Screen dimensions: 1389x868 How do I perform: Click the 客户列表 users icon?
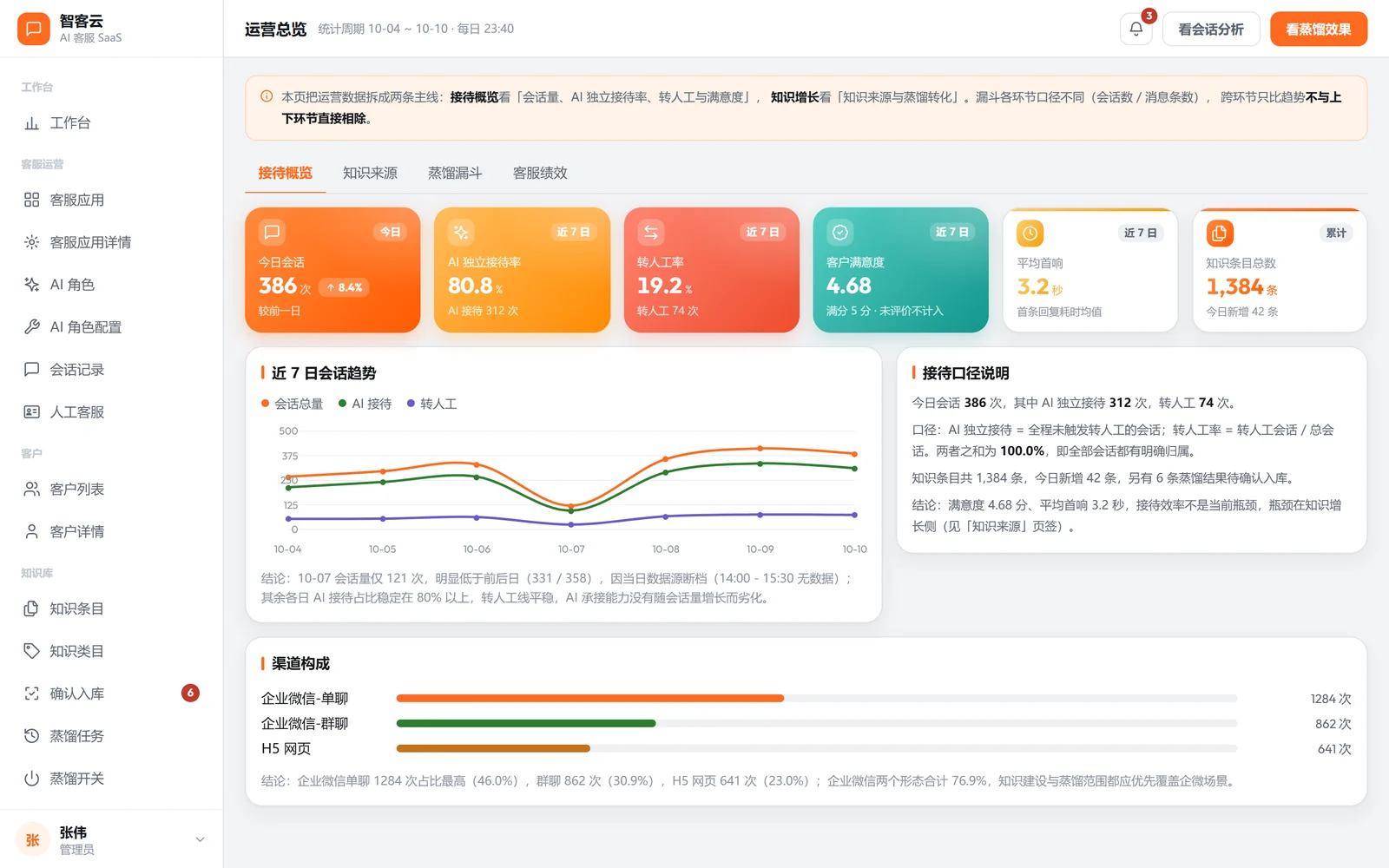tap(32, 490)
